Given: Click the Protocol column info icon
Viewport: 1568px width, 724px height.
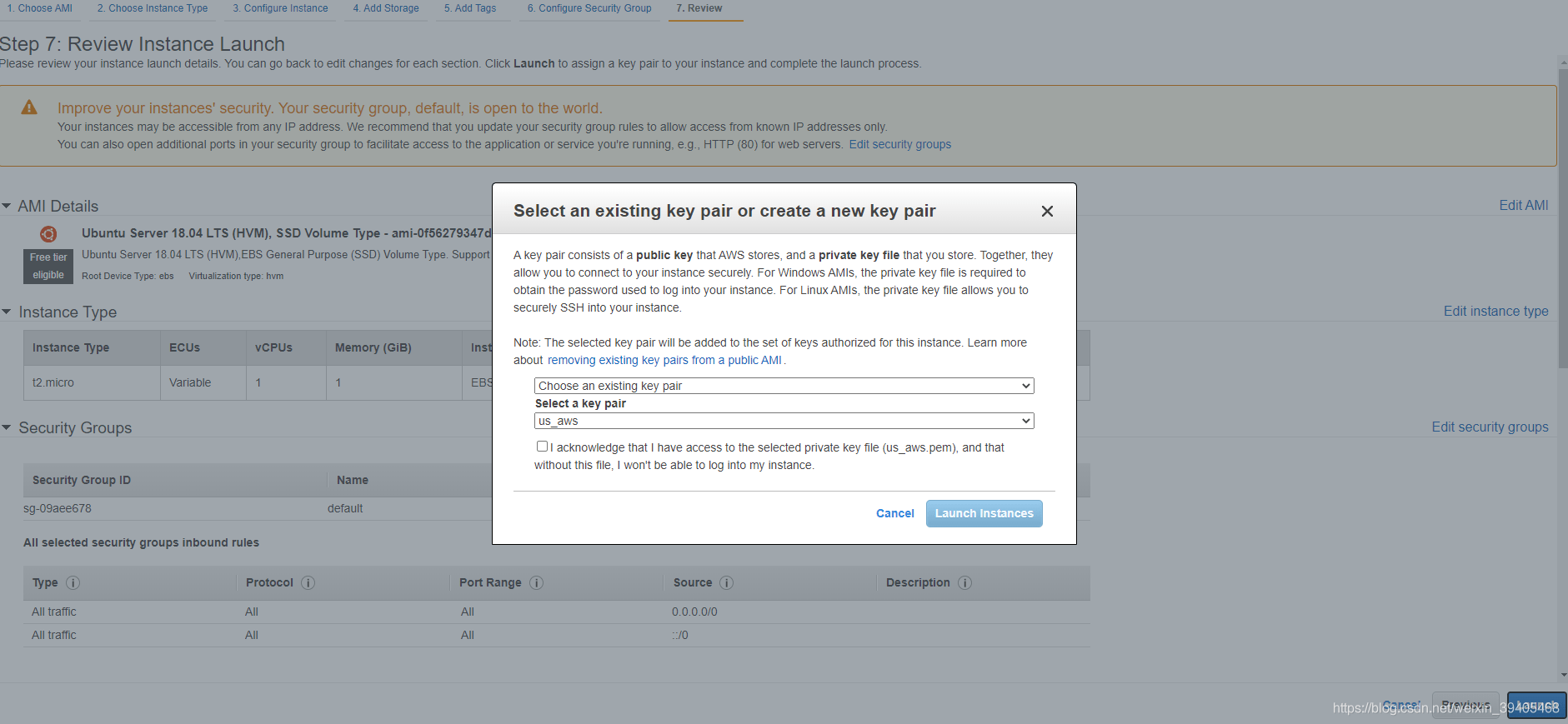Looking at the screenshot, I should click(x=308, y=582).
